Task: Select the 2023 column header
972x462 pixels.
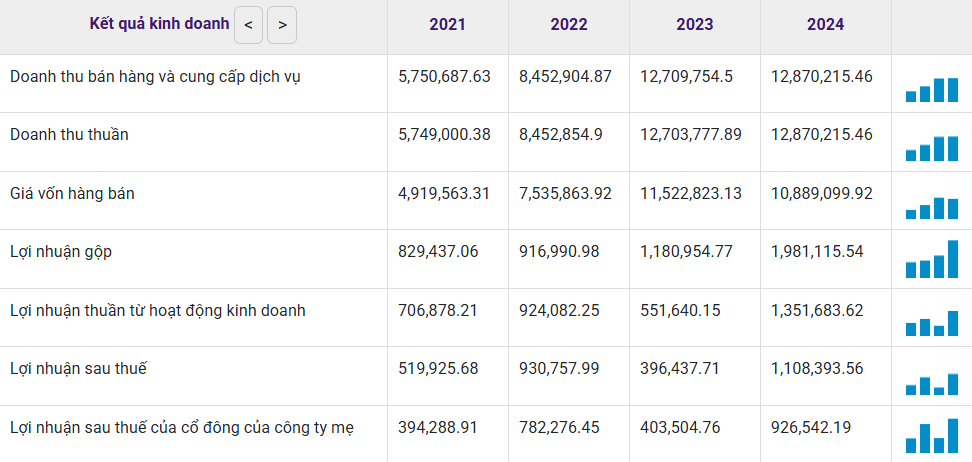Action: (695, 24)
